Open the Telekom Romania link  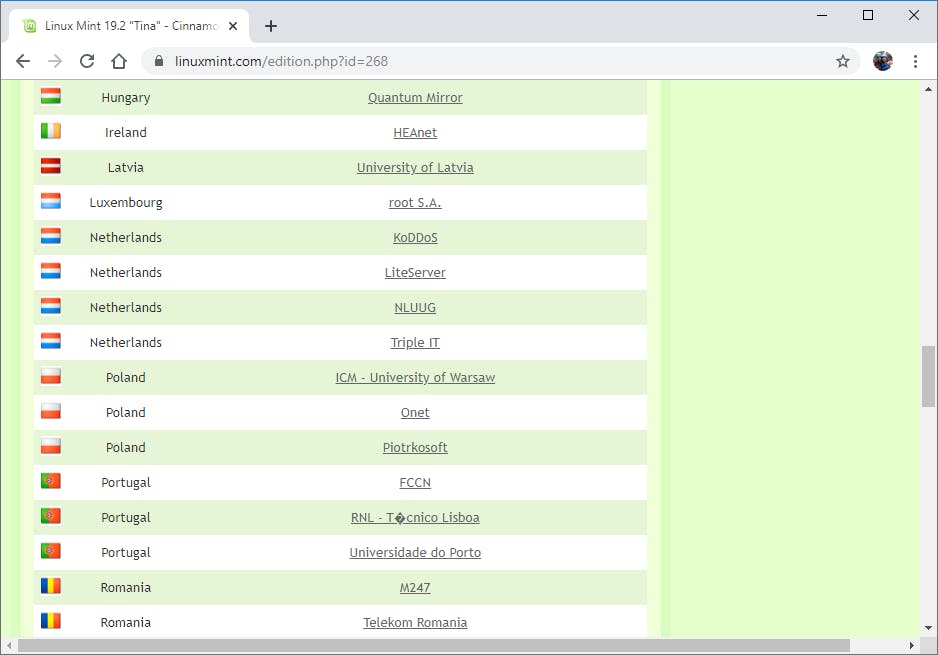[415, 623]
